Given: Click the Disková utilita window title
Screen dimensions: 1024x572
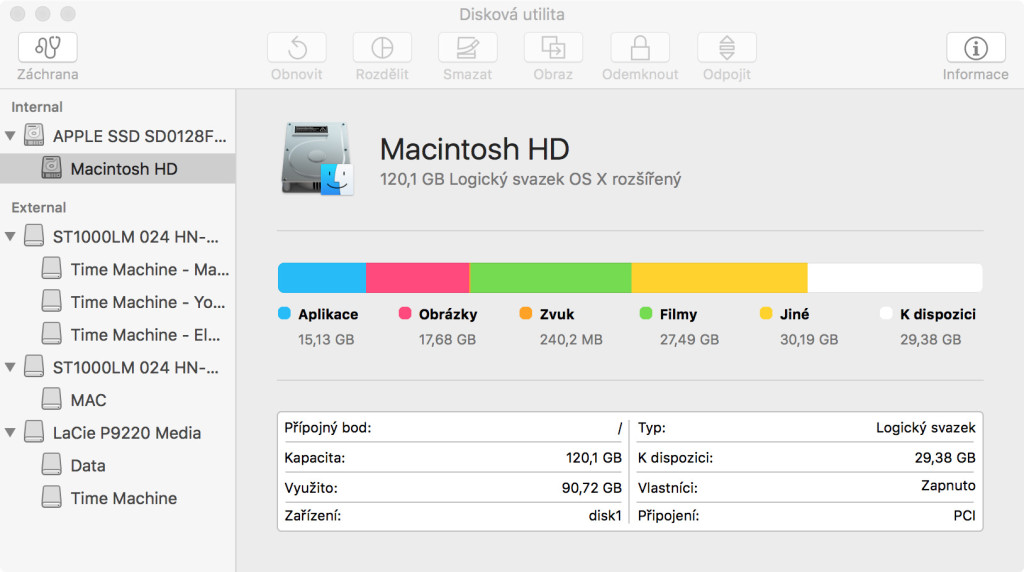Looking at the screenshot, I should click(512, 14).
